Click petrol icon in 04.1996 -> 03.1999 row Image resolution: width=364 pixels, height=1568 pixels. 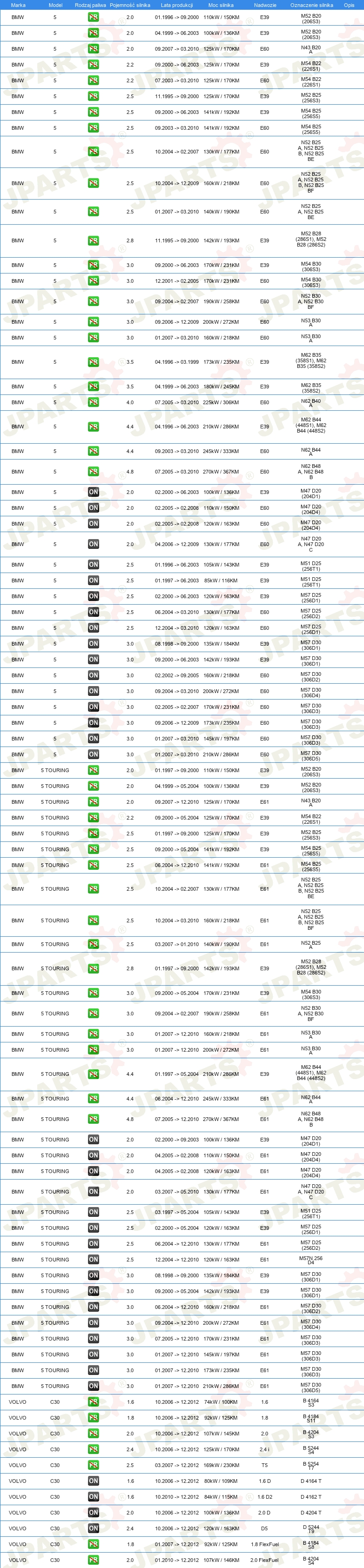tap(93, 362)
